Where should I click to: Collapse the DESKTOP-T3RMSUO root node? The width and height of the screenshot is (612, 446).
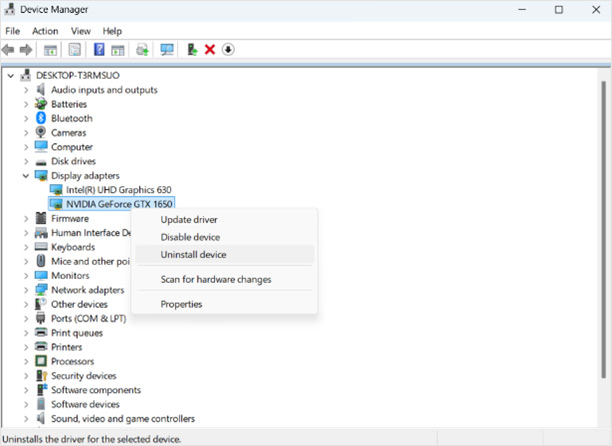click(11, 75)
